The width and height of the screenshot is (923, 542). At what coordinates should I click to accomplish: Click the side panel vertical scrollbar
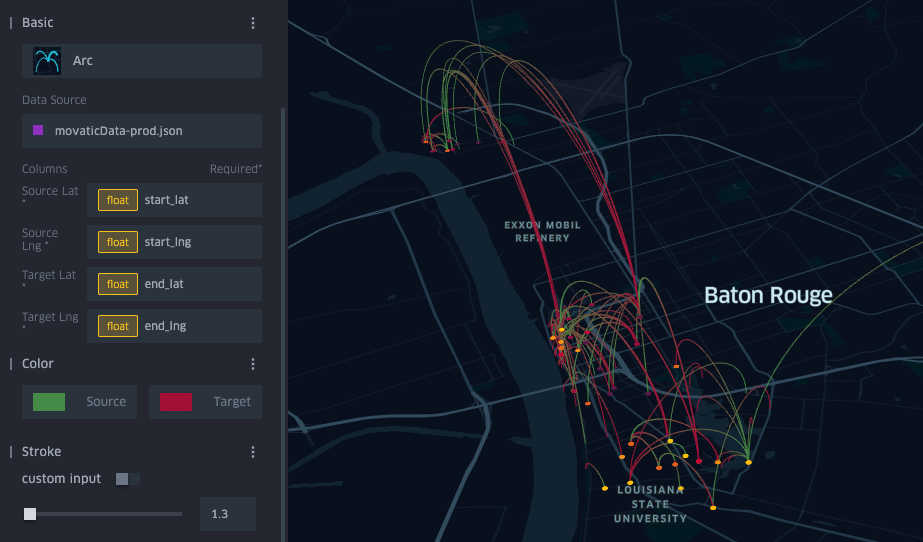(x=283, y=324)
